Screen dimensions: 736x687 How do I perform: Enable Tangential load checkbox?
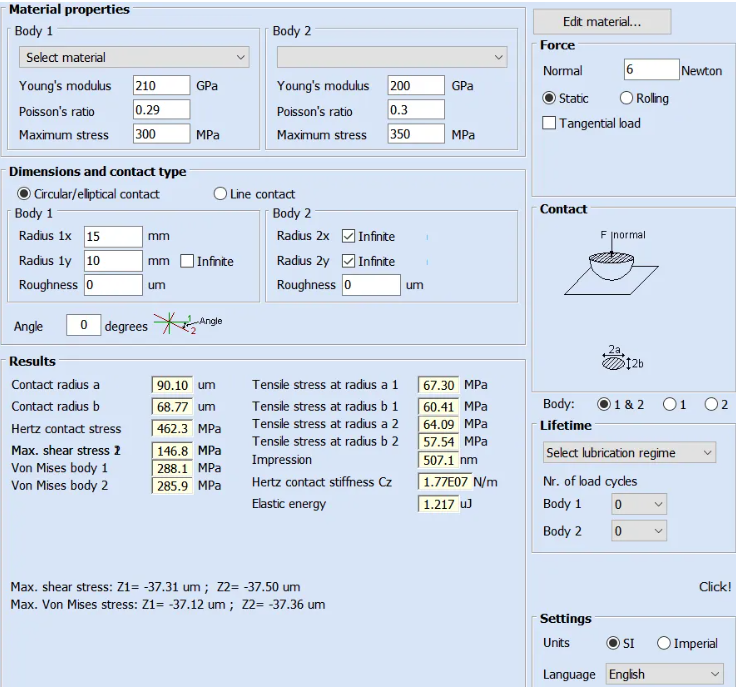coord(591,123)
